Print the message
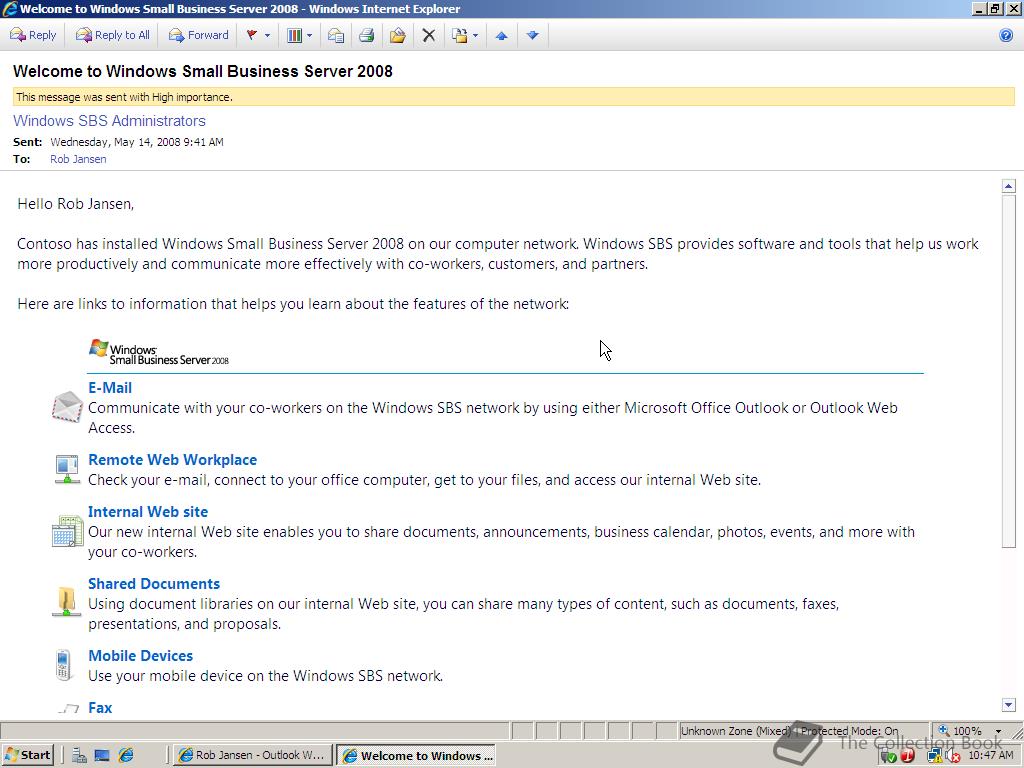This screenshot has width=1024, height=768. (x=366, y=35)
